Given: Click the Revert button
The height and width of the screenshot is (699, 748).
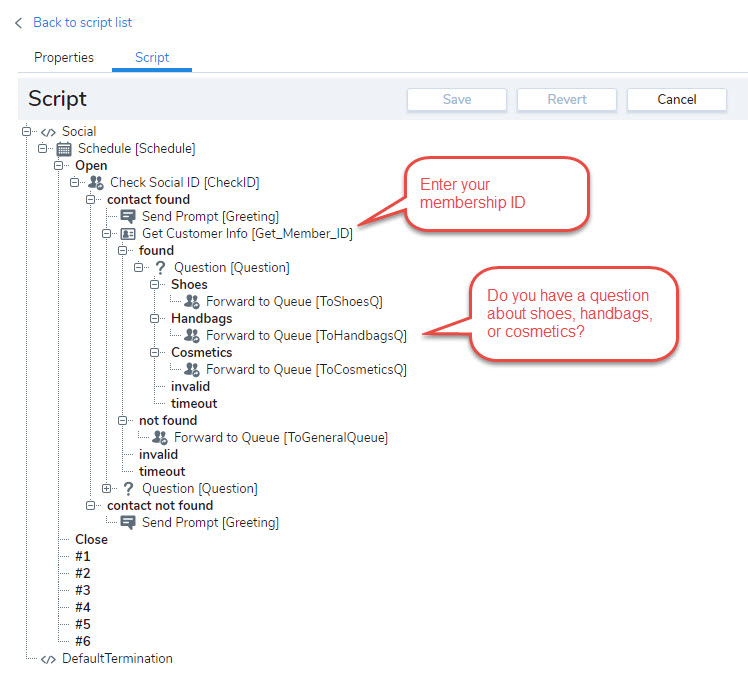Looking at the screenshot, I should [x=567, y=99].
